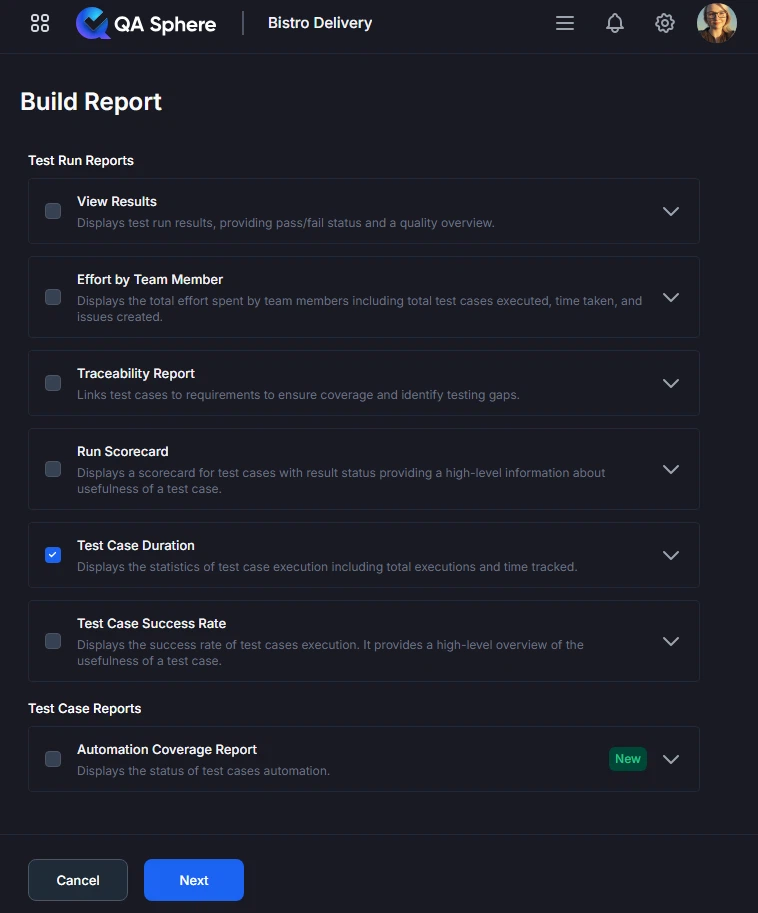The height and width of the screenshot is (913, 758).
Task: Open the notifications bell
Action: [x=615, y=23]
